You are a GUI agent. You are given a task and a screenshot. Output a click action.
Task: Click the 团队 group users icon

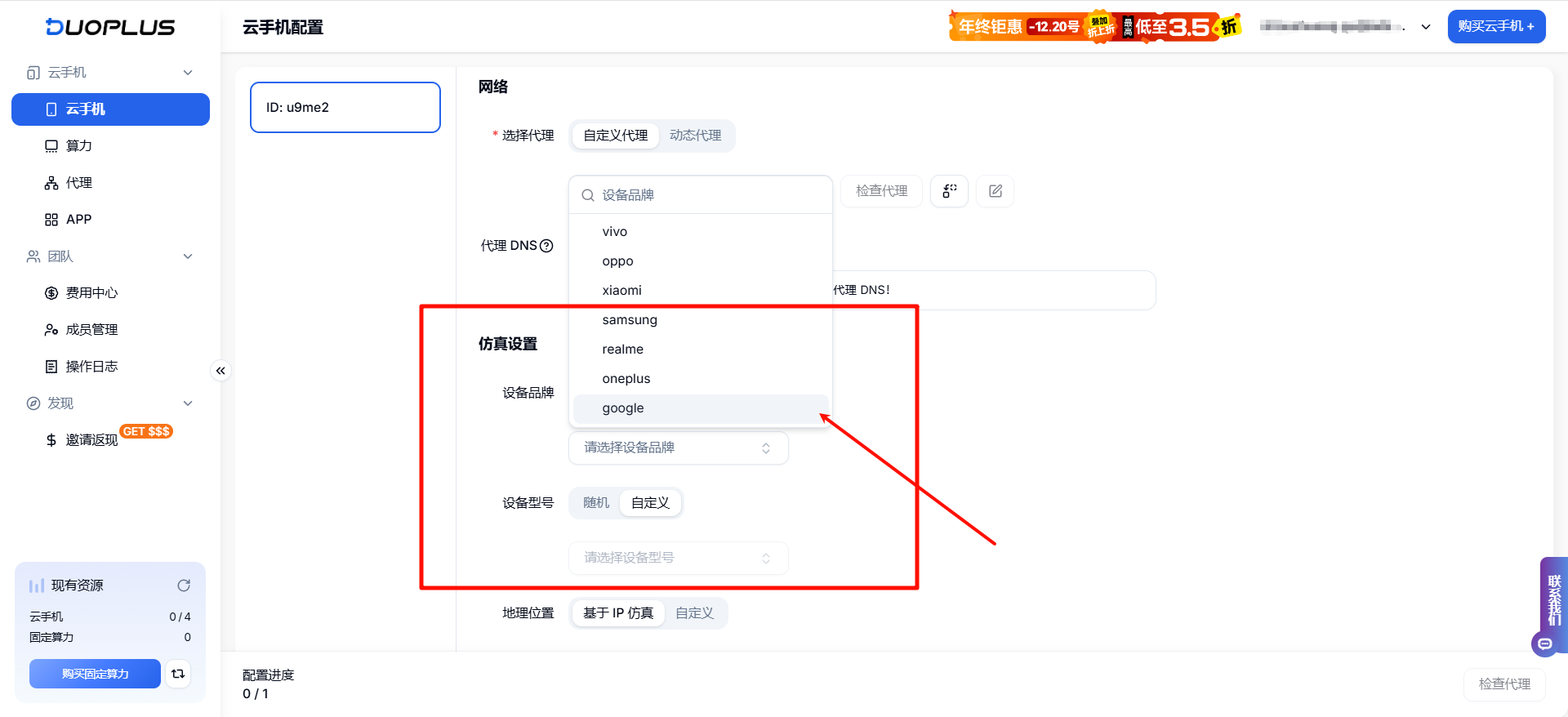[x=33, y=256]
